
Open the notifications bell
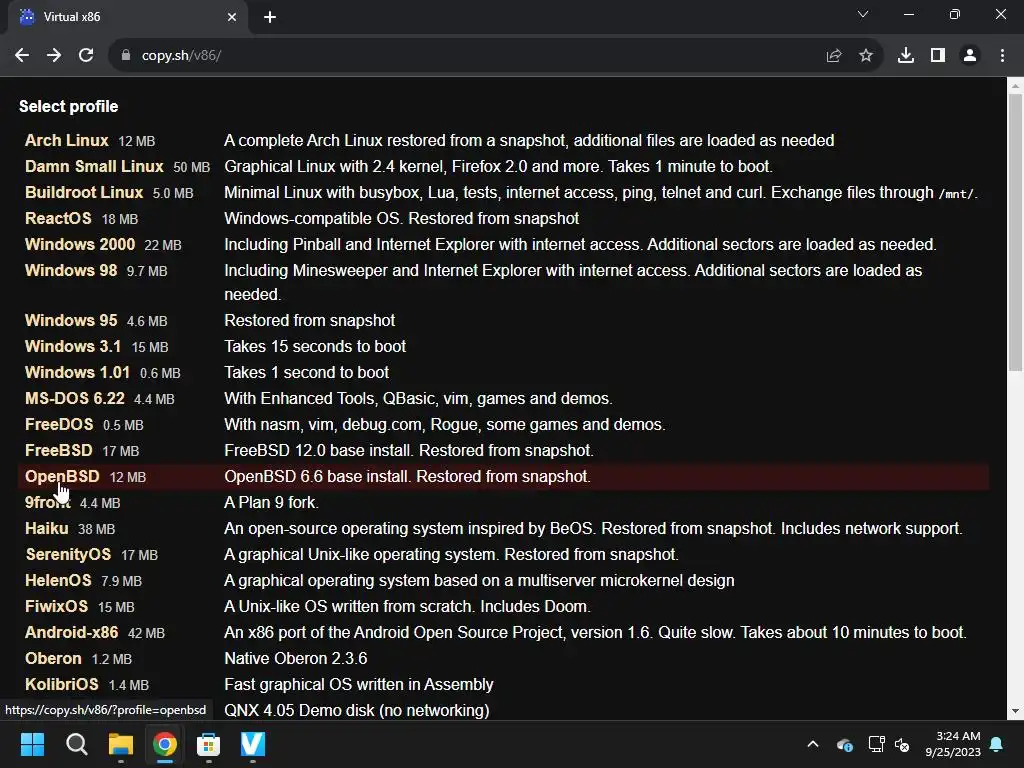pos(997,744)
